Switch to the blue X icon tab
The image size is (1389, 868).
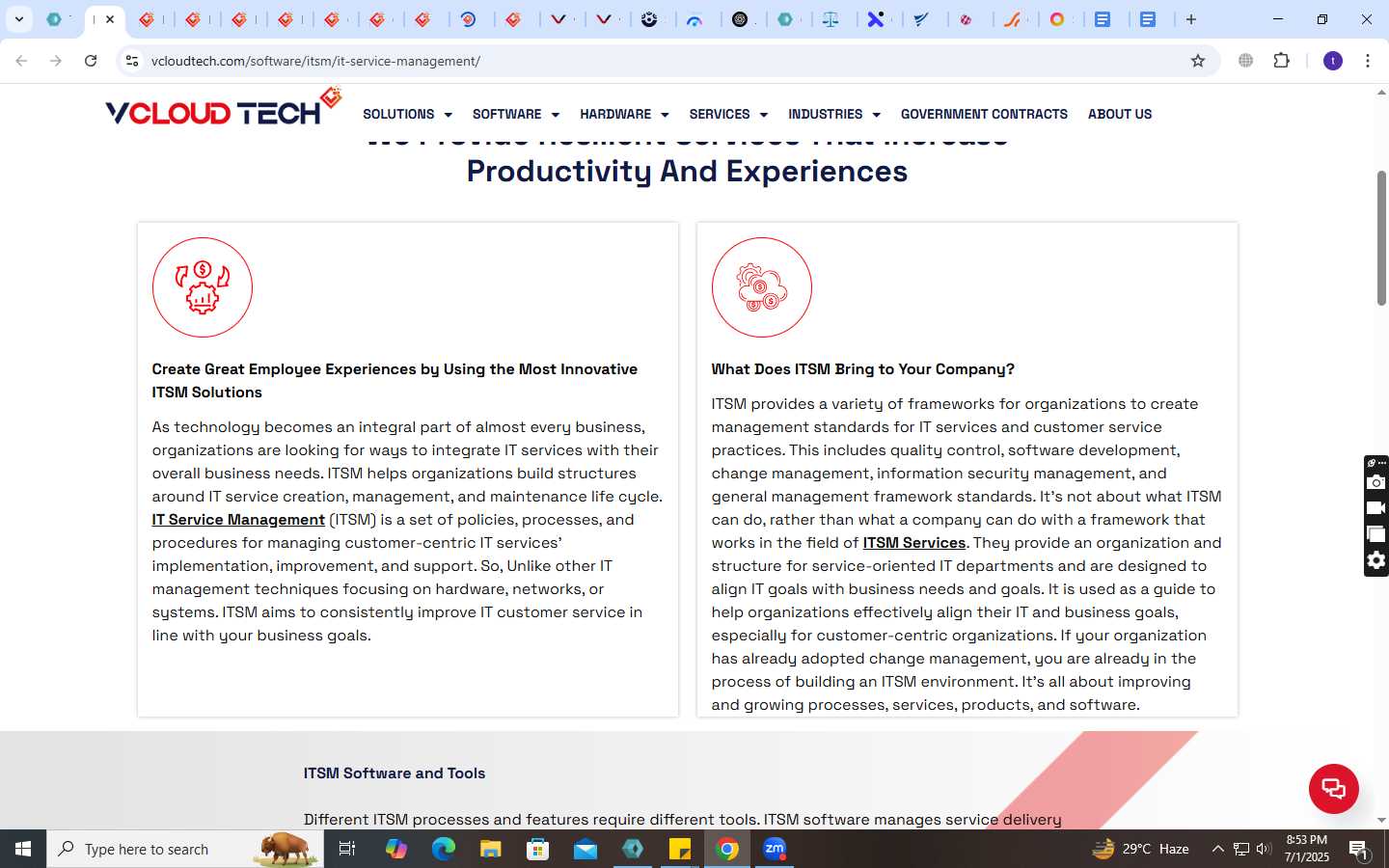click(876, 19)
